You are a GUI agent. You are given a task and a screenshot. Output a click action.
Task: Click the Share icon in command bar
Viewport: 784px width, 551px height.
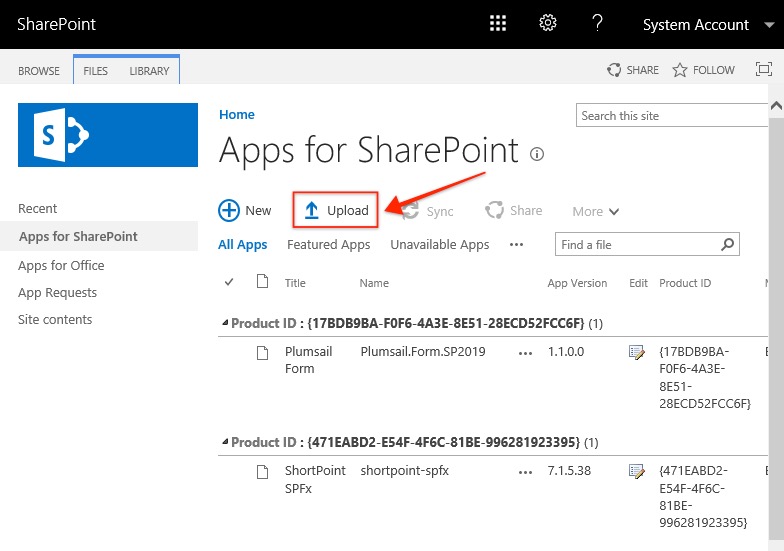[494, 210]
